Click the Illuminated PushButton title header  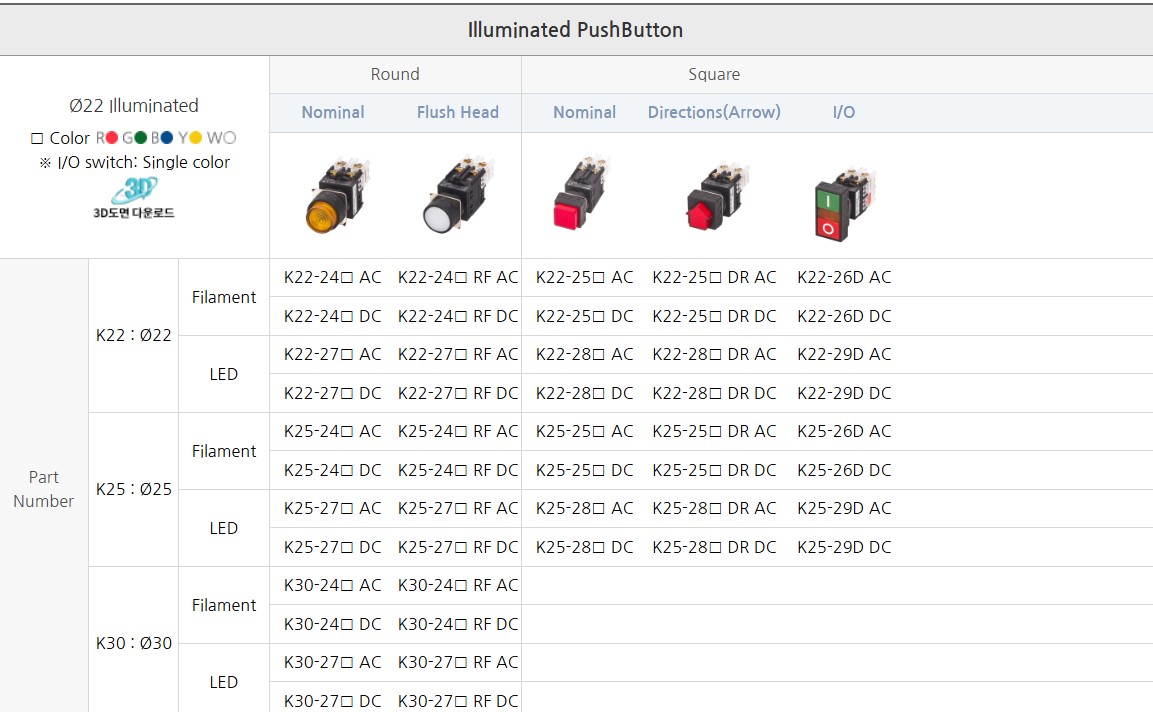576,30
